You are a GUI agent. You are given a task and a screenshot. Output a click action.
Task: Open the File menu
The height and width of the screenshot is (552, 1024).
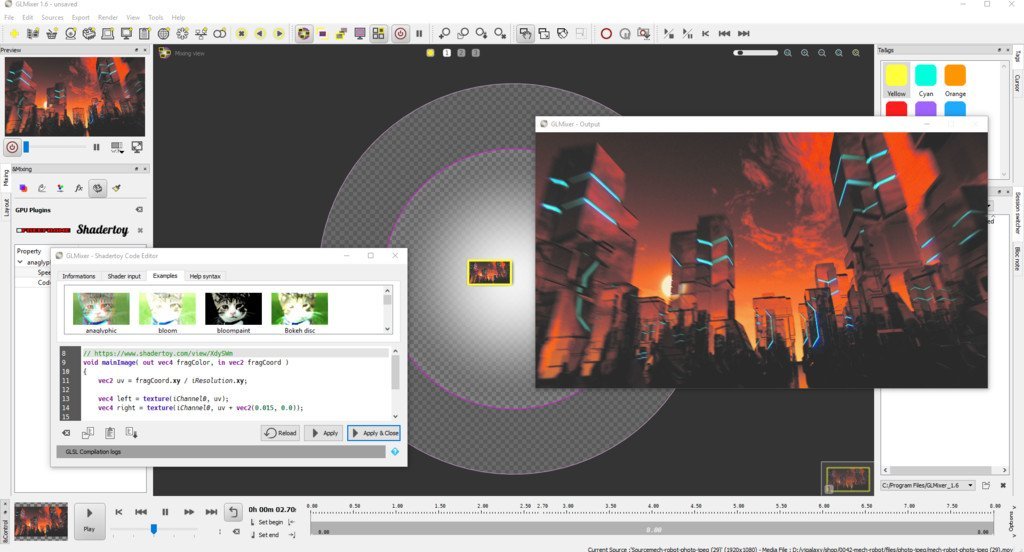pyautogui.click(x=9, y=18)
